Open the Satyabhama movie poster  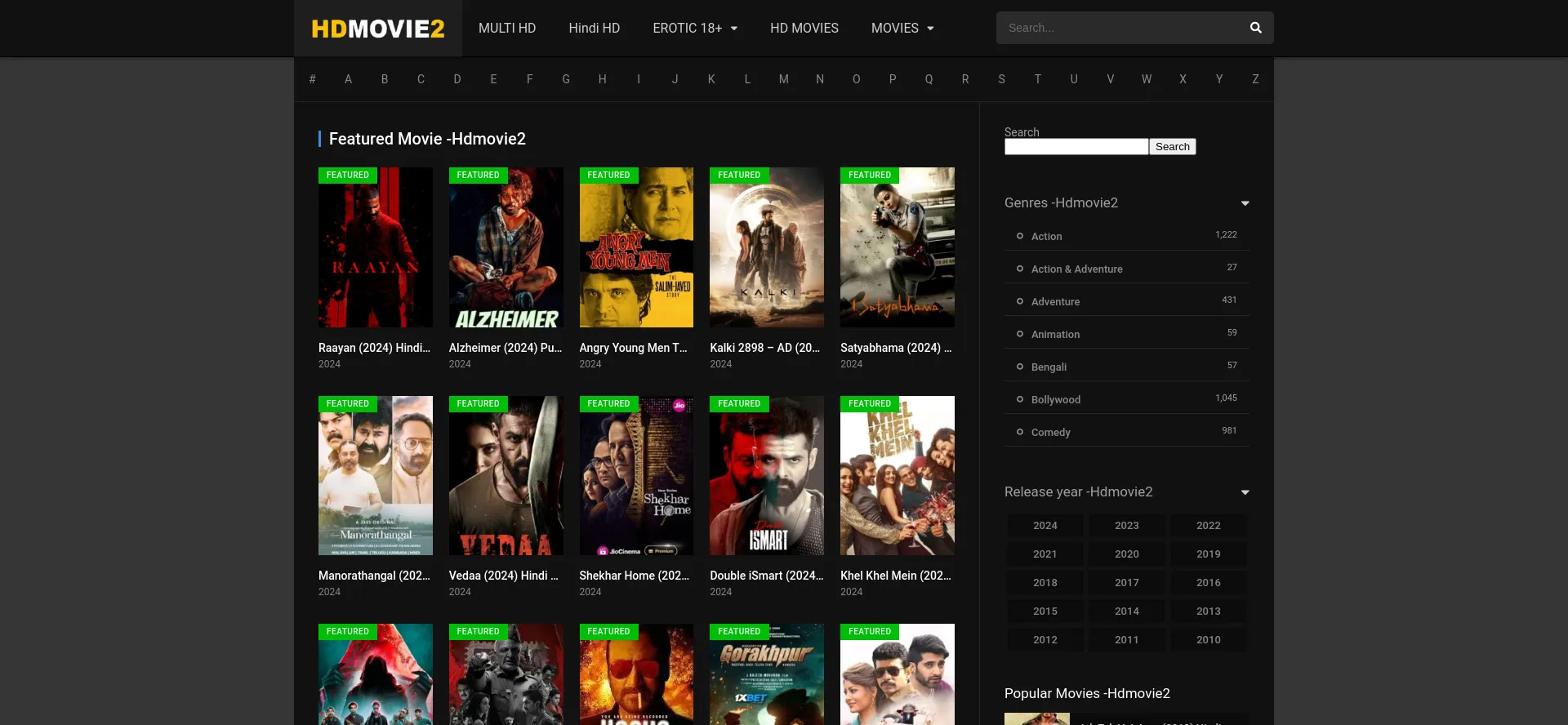[898, 247]
